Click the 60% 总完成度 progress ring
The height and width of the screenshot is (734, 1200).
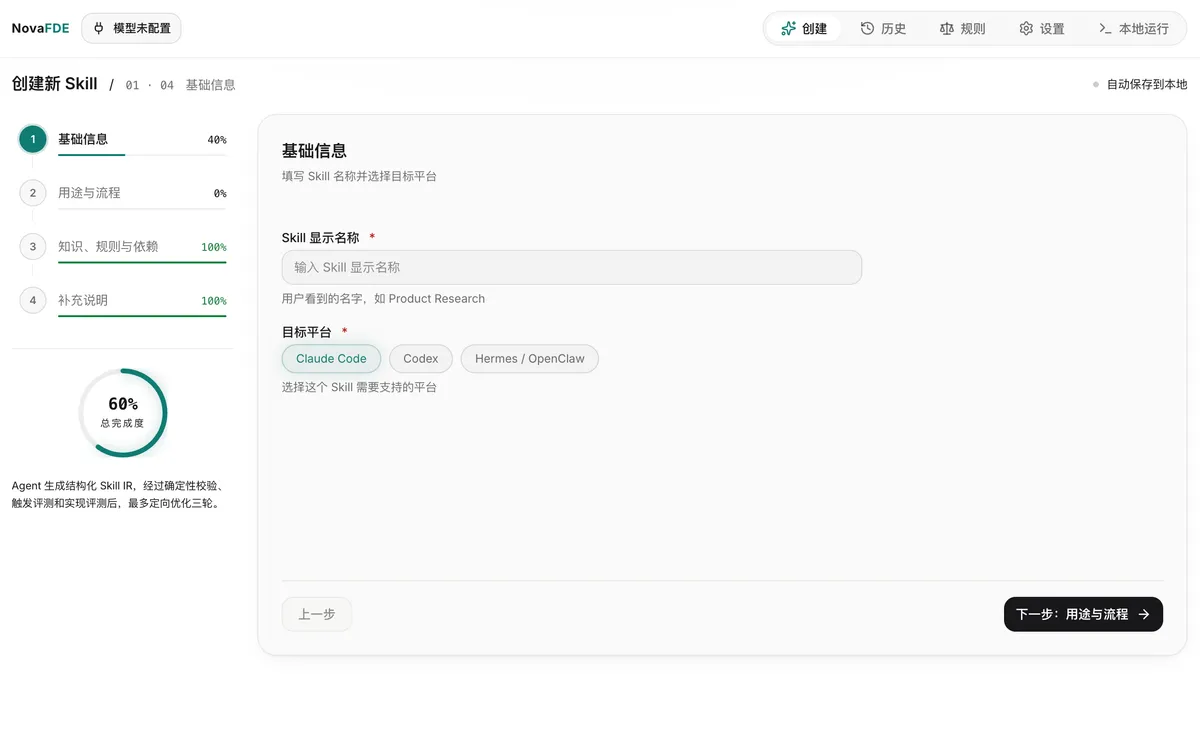122,413
